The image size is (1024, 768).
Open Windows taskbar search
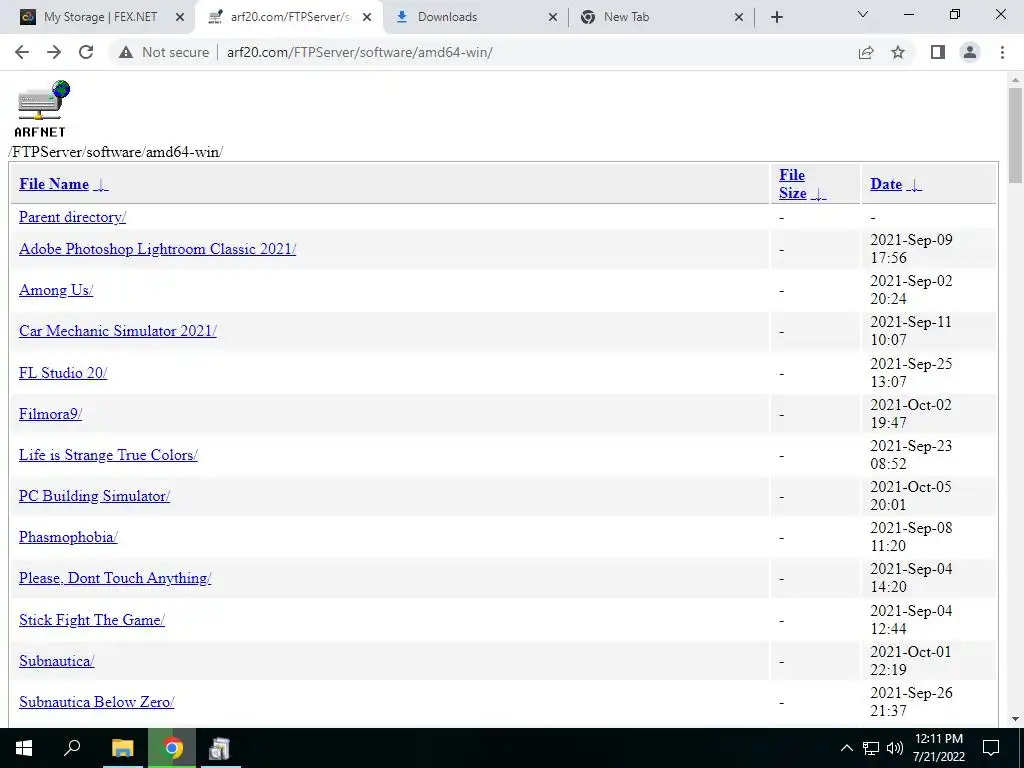tap(72, 748)
